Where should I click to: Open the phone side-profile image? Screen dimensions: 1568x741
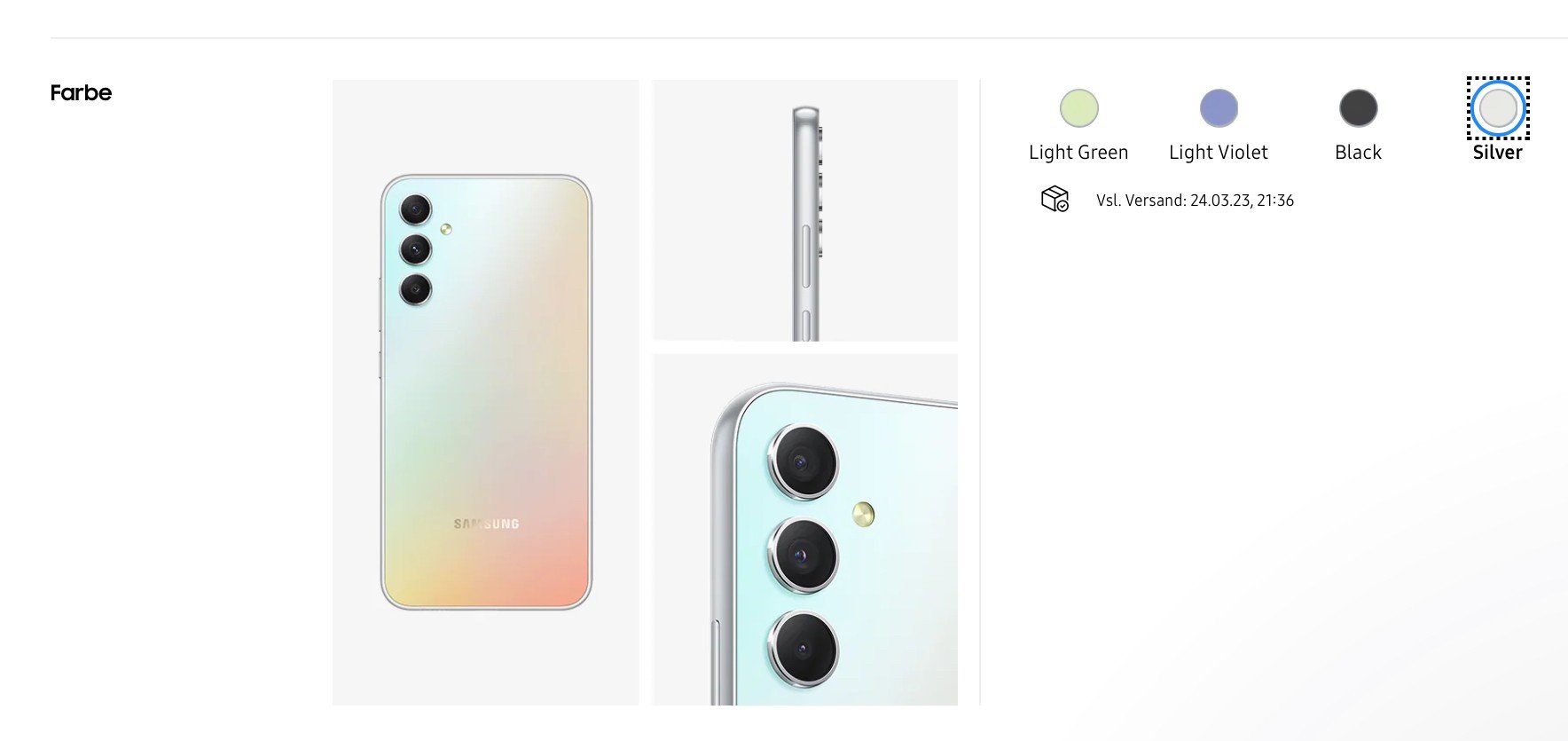[x=804, y=210]
